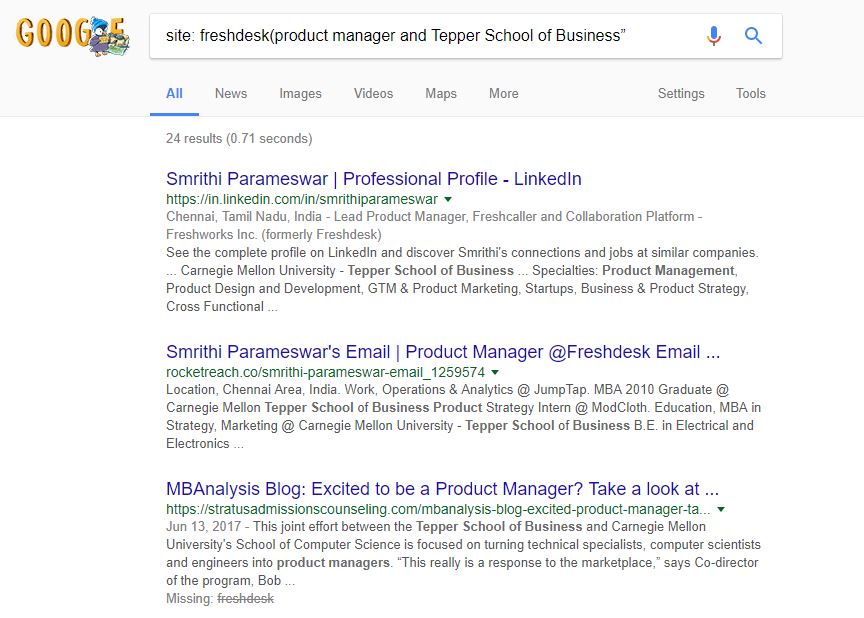Screen dimensions: 864x618
Task: Switch to the Videos tab
Action: pyautogui.click(x=373, y=94)
